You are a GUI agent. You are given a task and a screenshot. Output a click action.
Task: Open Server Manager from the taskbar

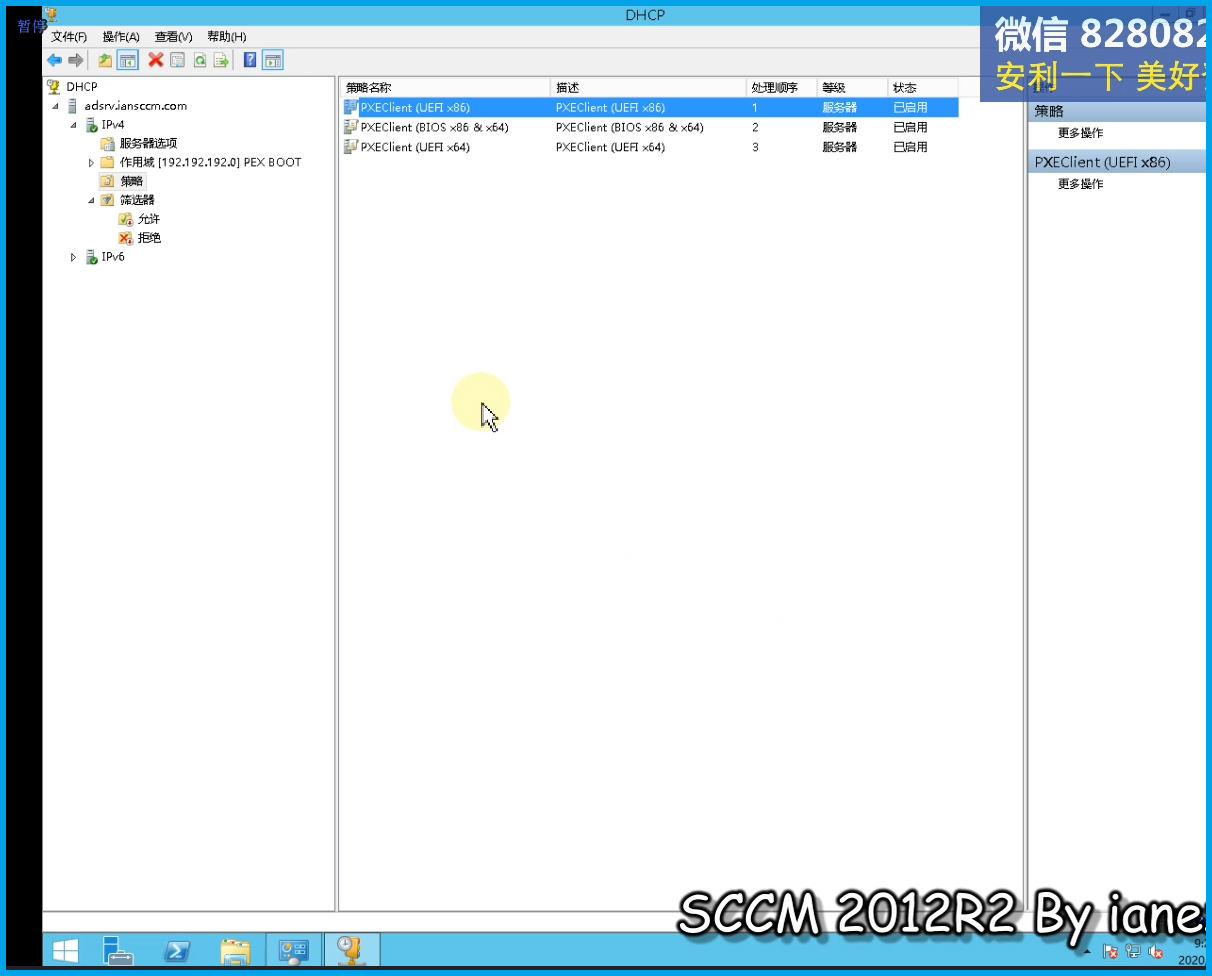click(x=119, y=949)
